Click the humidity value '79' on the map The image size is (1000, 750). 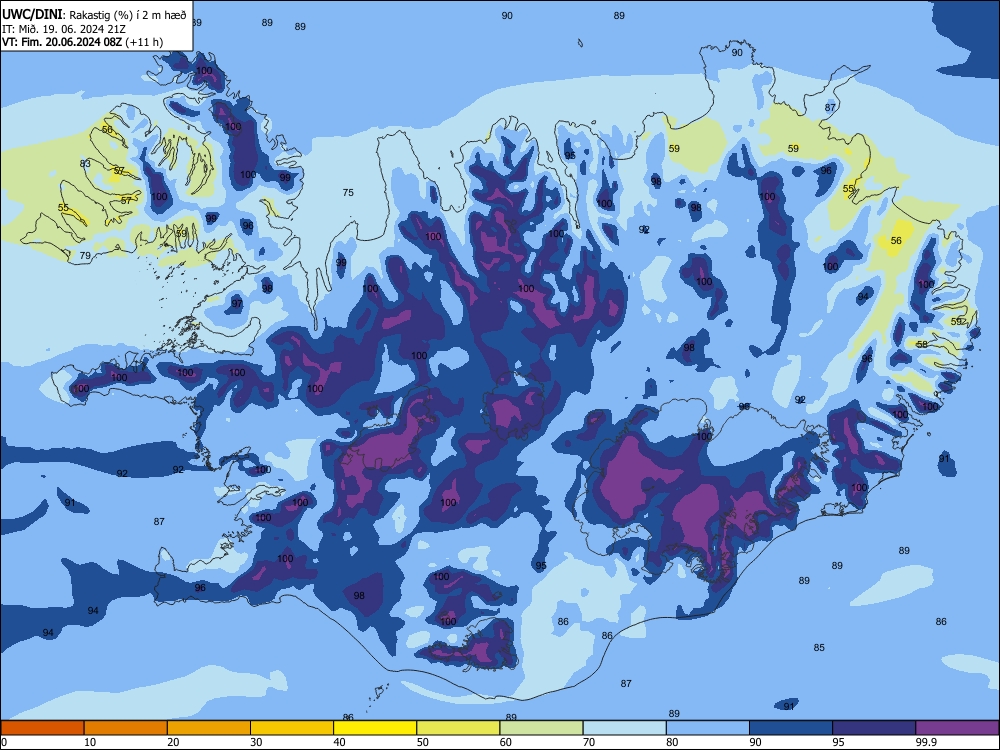click(x=85, y=256)
